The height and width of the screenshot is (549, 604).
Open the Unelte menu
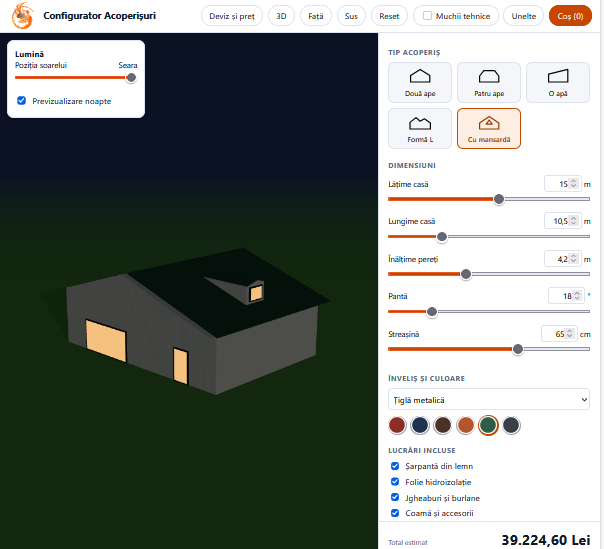(x=523, y=16)
